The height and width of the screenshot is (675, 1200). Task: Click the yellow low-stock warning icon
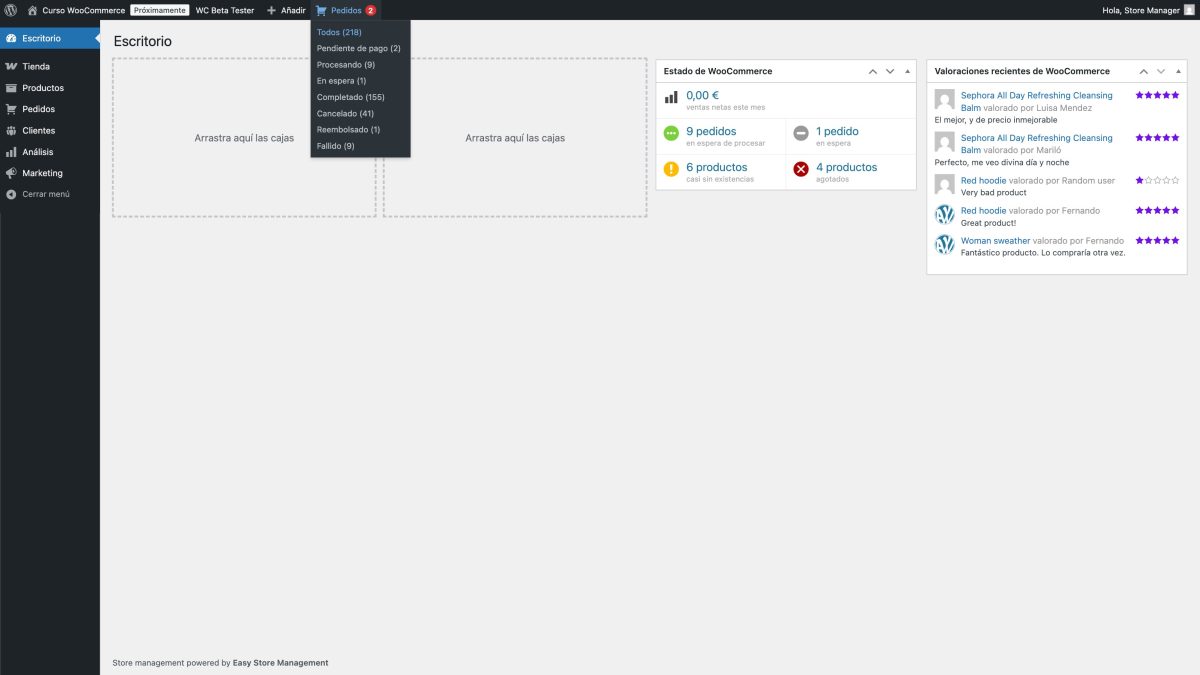(x=670, y=169)
